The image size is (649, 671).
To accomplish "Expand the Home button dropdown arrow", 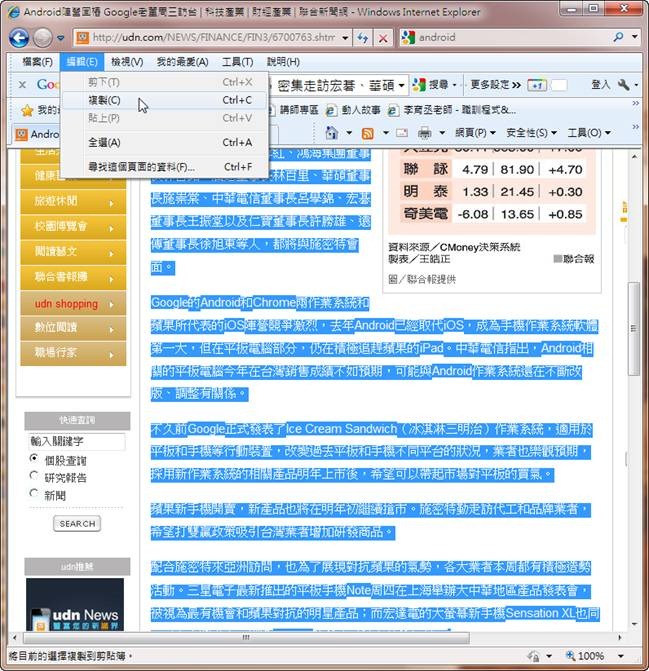I will coord(349,133).
